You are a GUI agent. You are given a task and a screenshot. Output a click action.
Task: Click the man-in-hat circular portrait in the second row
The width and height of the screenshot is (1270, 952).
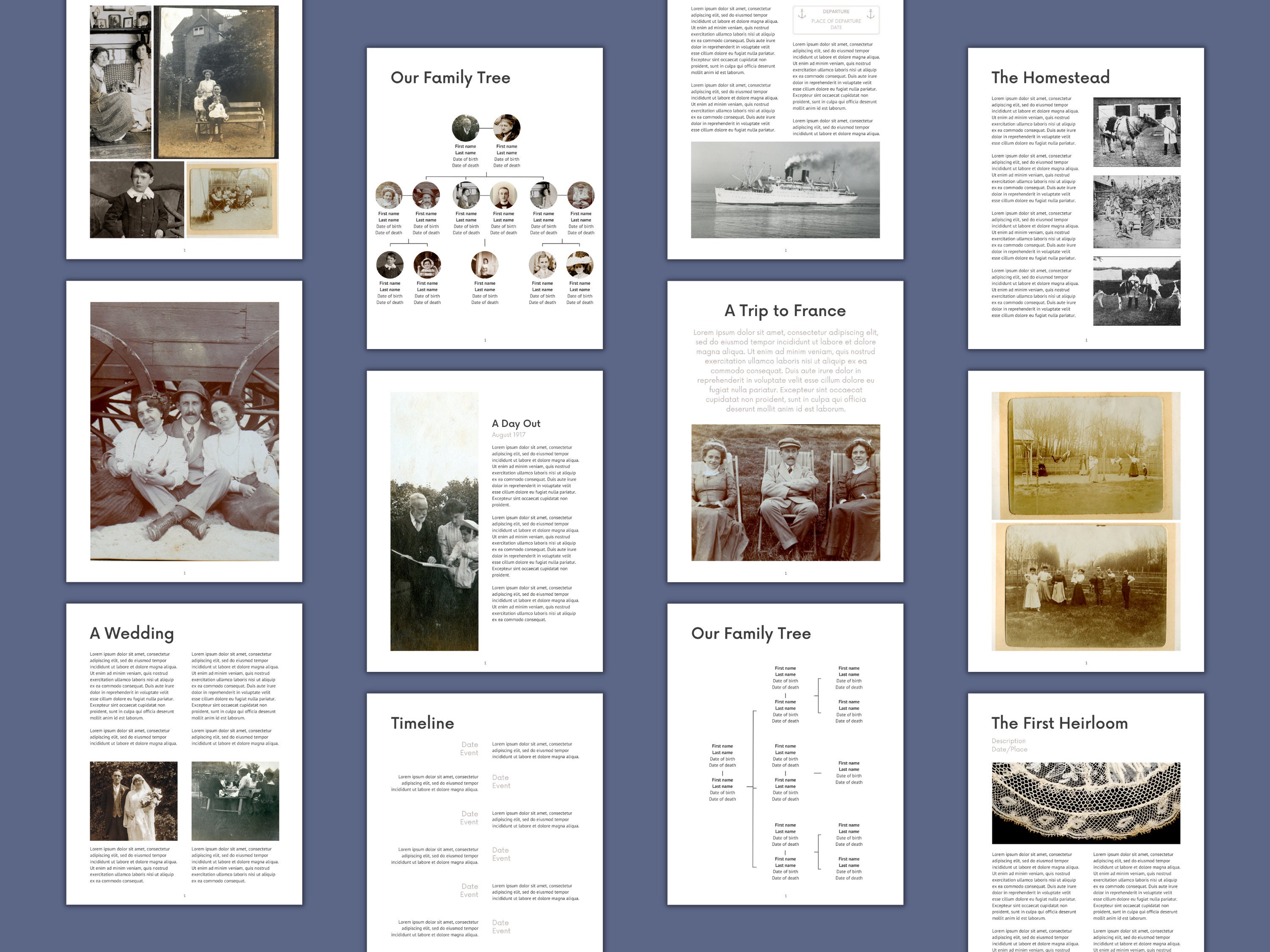[427, 195]
